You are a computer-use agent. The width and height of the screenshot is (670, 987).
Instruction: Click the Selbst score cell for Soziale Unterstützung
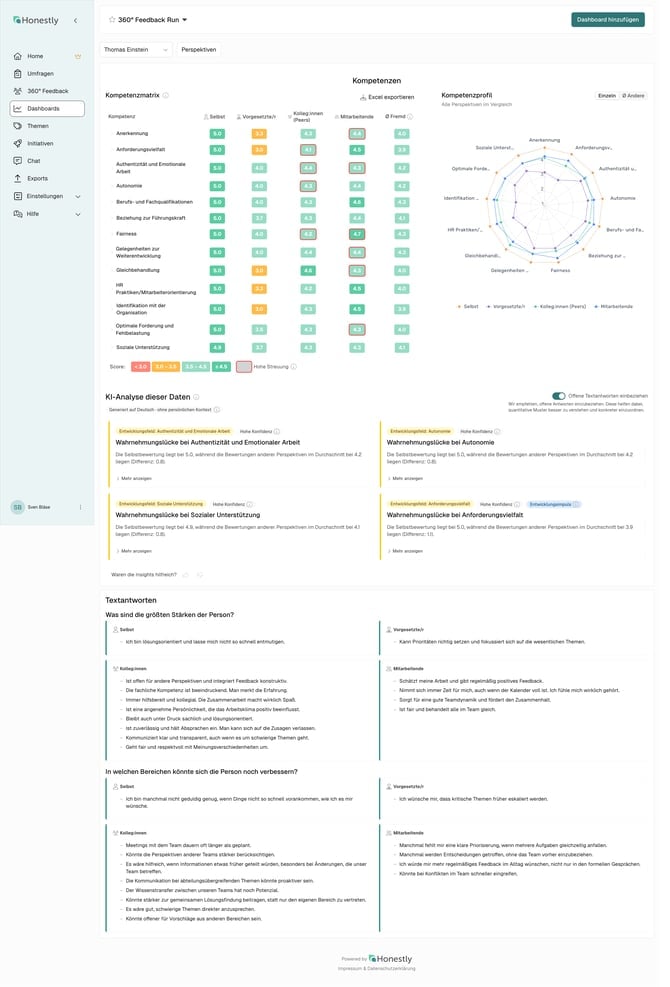point(217,347)
